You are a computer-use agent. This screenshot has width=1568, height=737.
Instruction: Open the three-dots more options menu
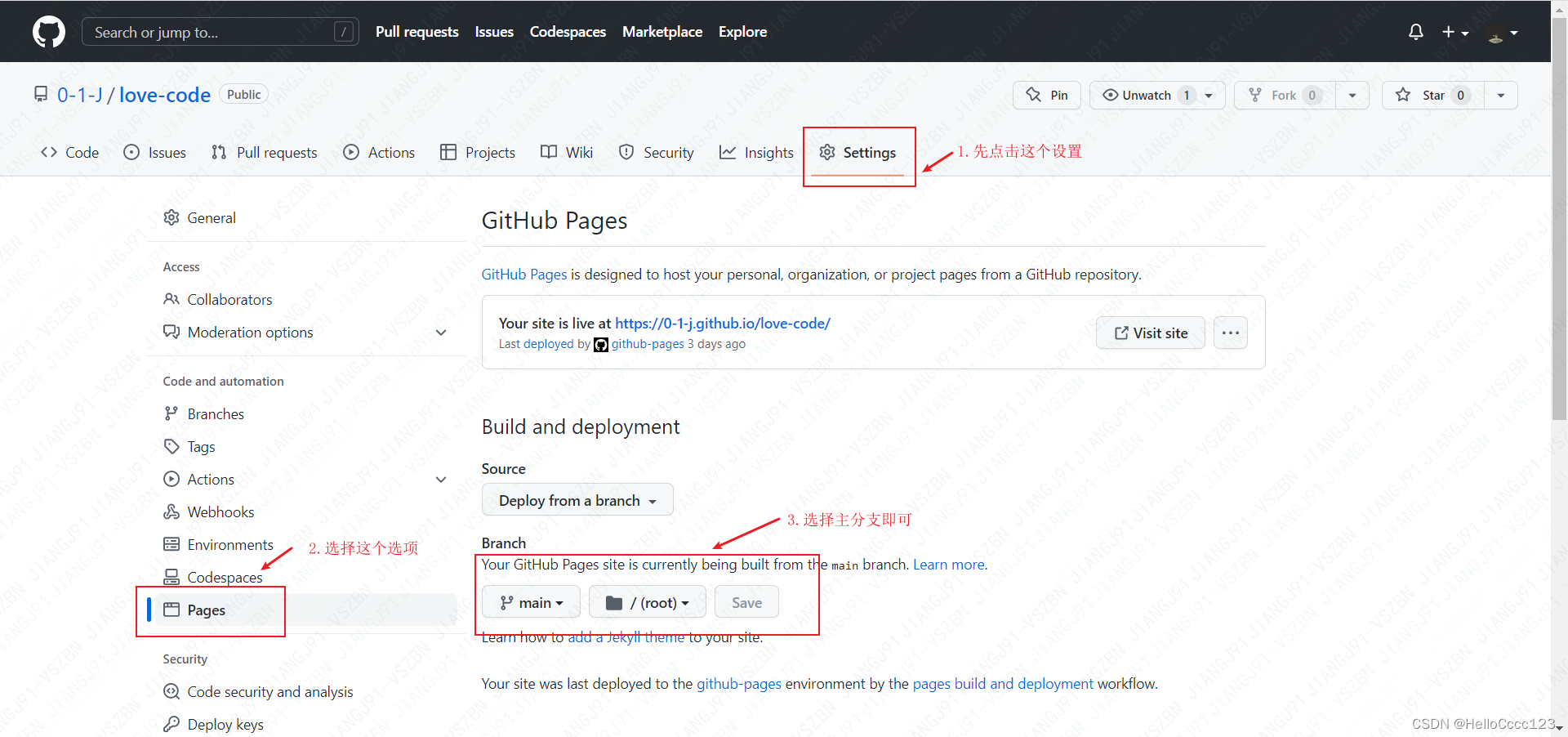(1231, 333)
